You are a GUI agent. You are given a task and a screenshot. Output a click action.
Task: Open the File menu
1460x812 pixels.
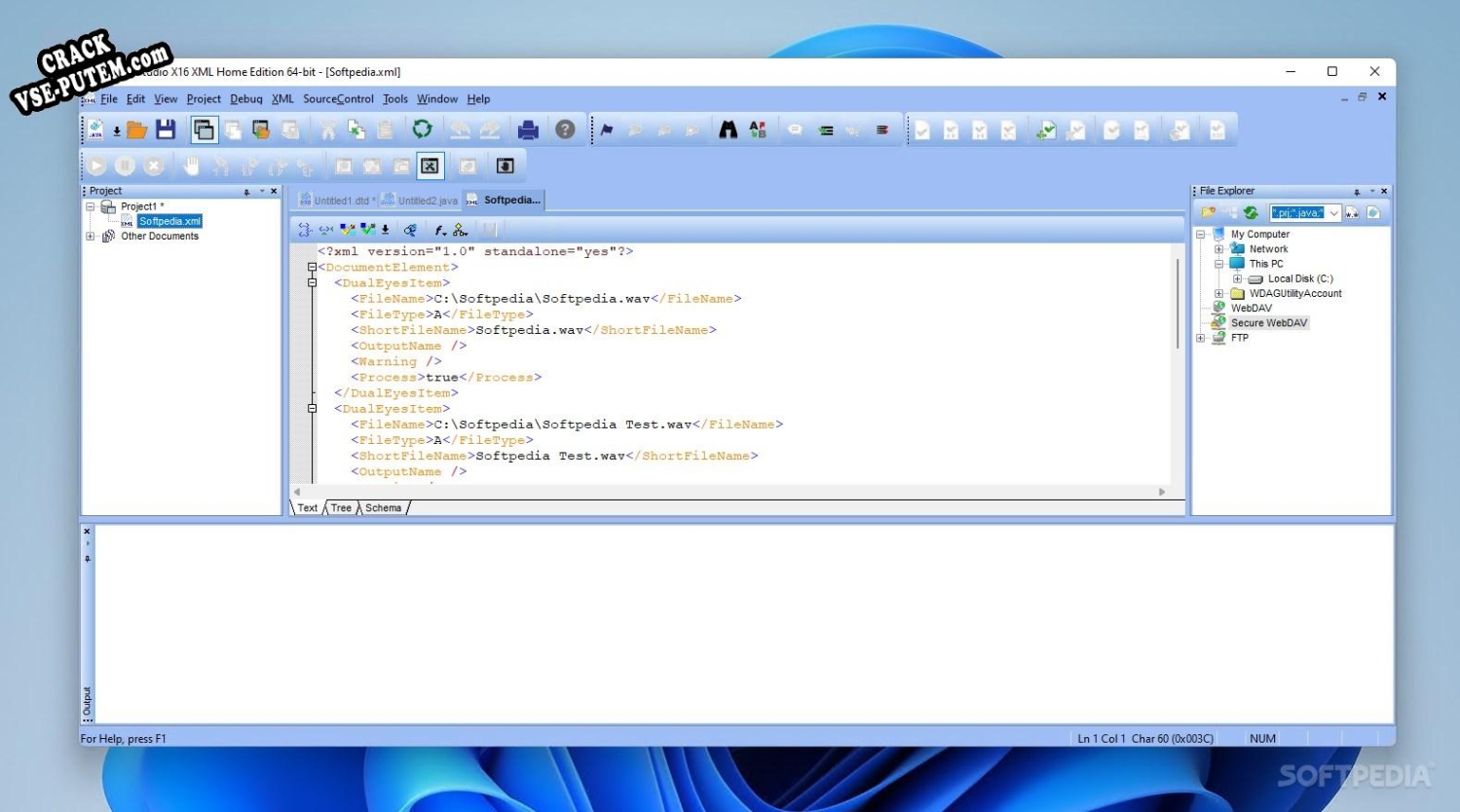point(109,99)
